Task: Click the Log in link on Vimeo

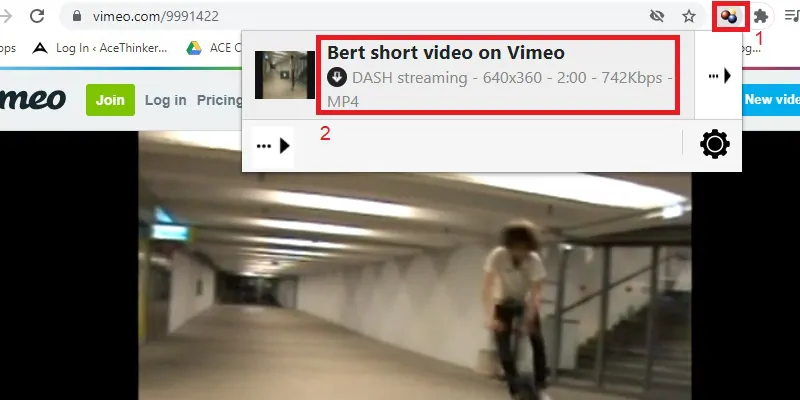Action: tap(165, 100)
